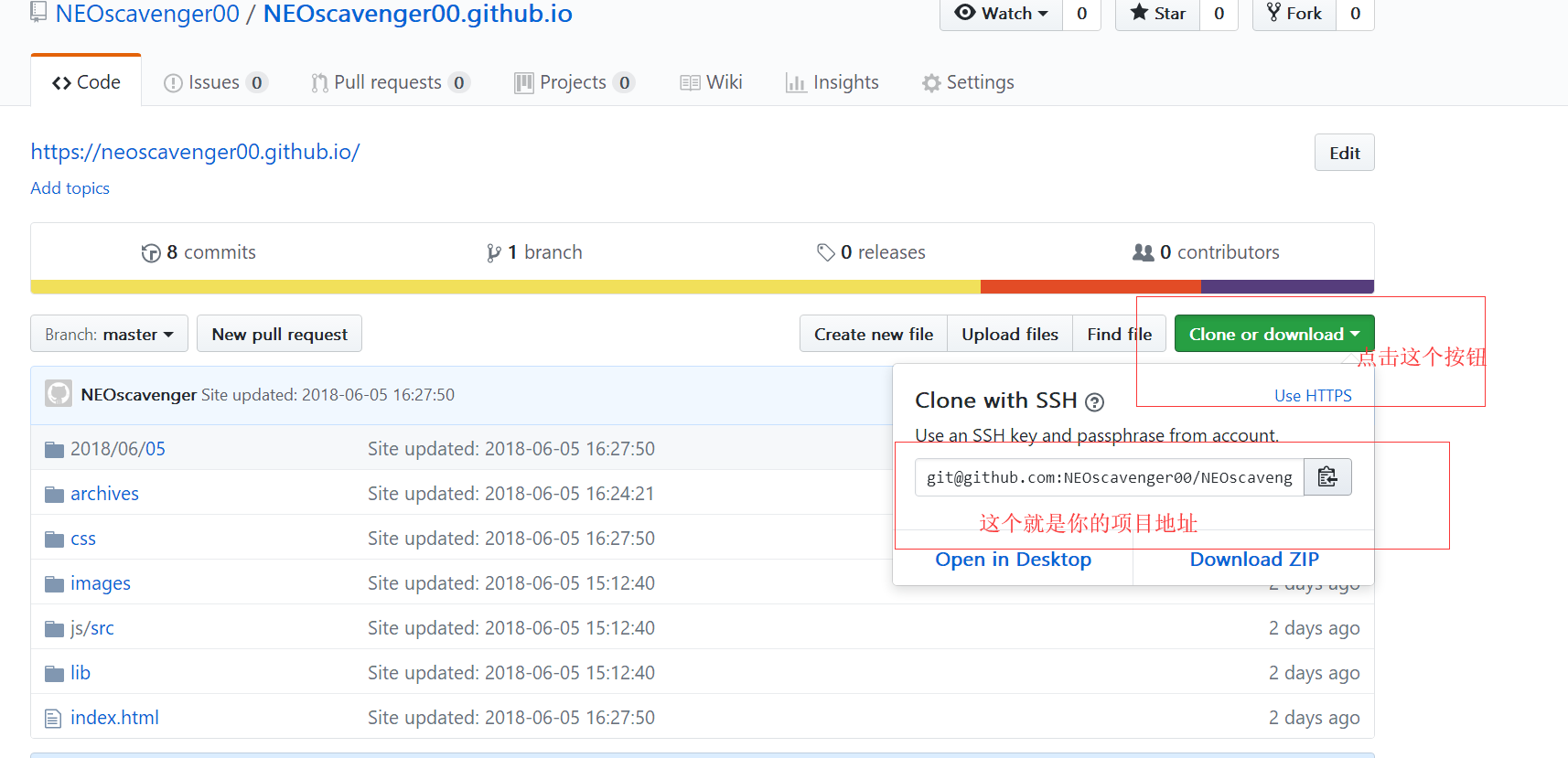View the watchers count next to Watch

coord(1081,14)
